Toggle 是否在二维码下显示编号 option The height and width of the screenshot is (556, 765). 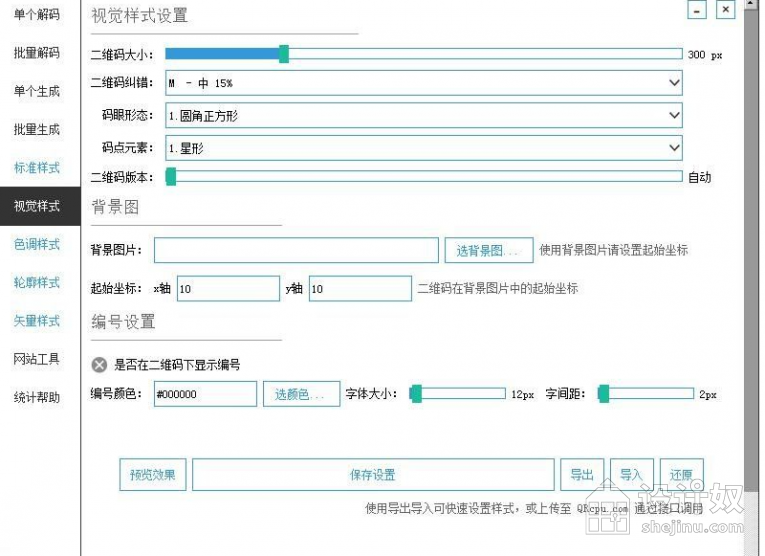pyautogui.click(x=99, y=365)
